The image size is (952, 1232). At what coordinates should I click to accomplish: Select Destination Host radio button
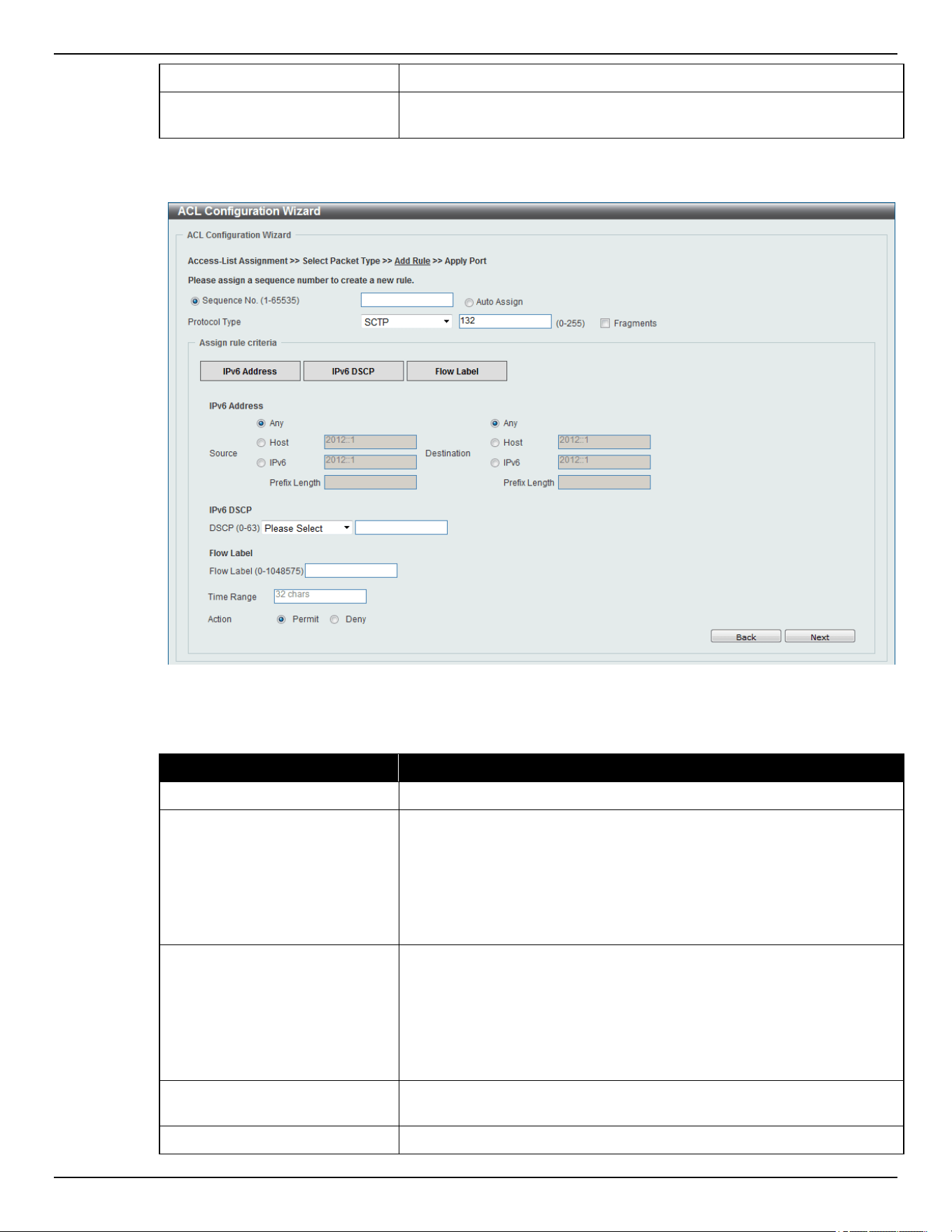[x=495, y=443]
